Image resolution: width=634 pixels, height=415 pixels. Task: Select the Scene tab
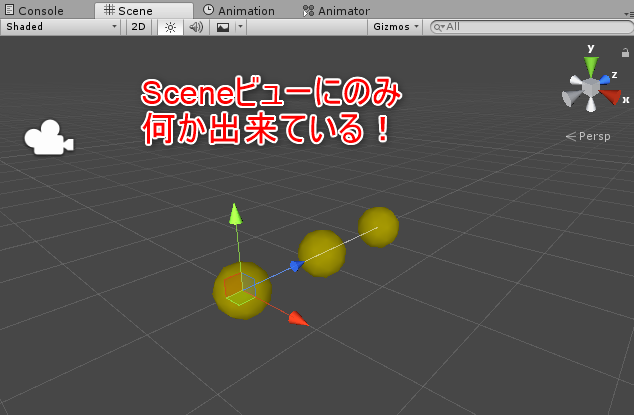point(144,11)
